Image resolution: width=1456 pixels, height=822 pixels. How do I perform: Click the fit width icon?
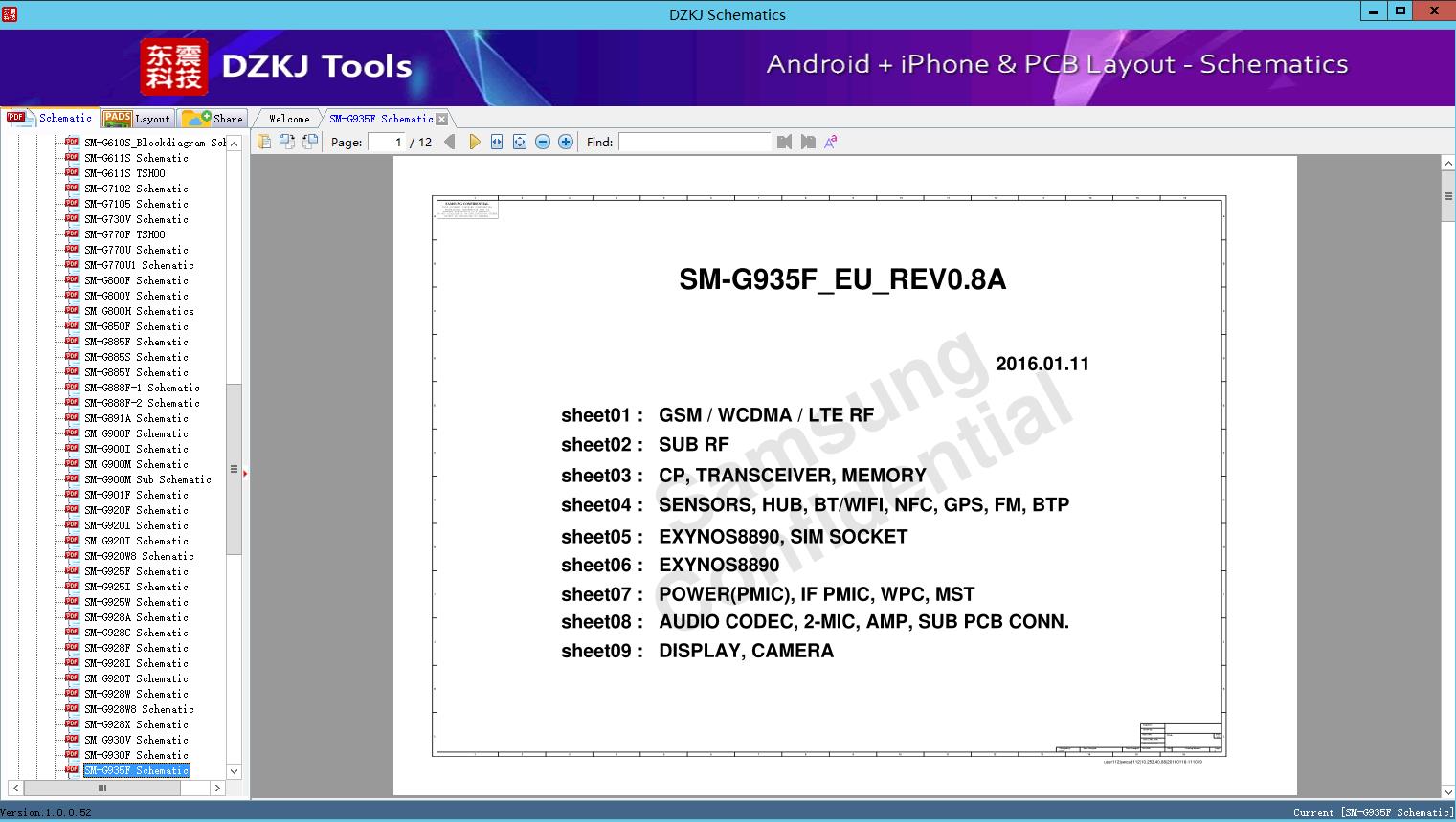(497, 142)
